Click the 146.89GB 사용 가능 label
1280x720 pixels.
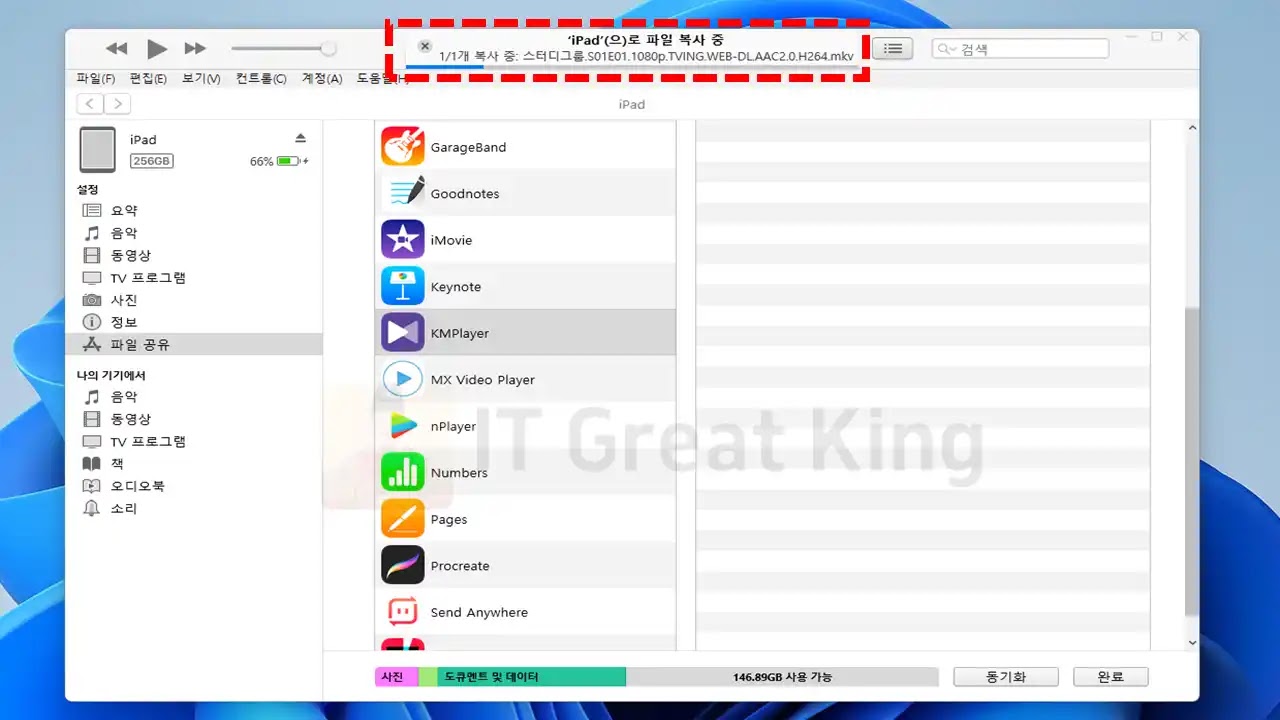click(782, 677)
